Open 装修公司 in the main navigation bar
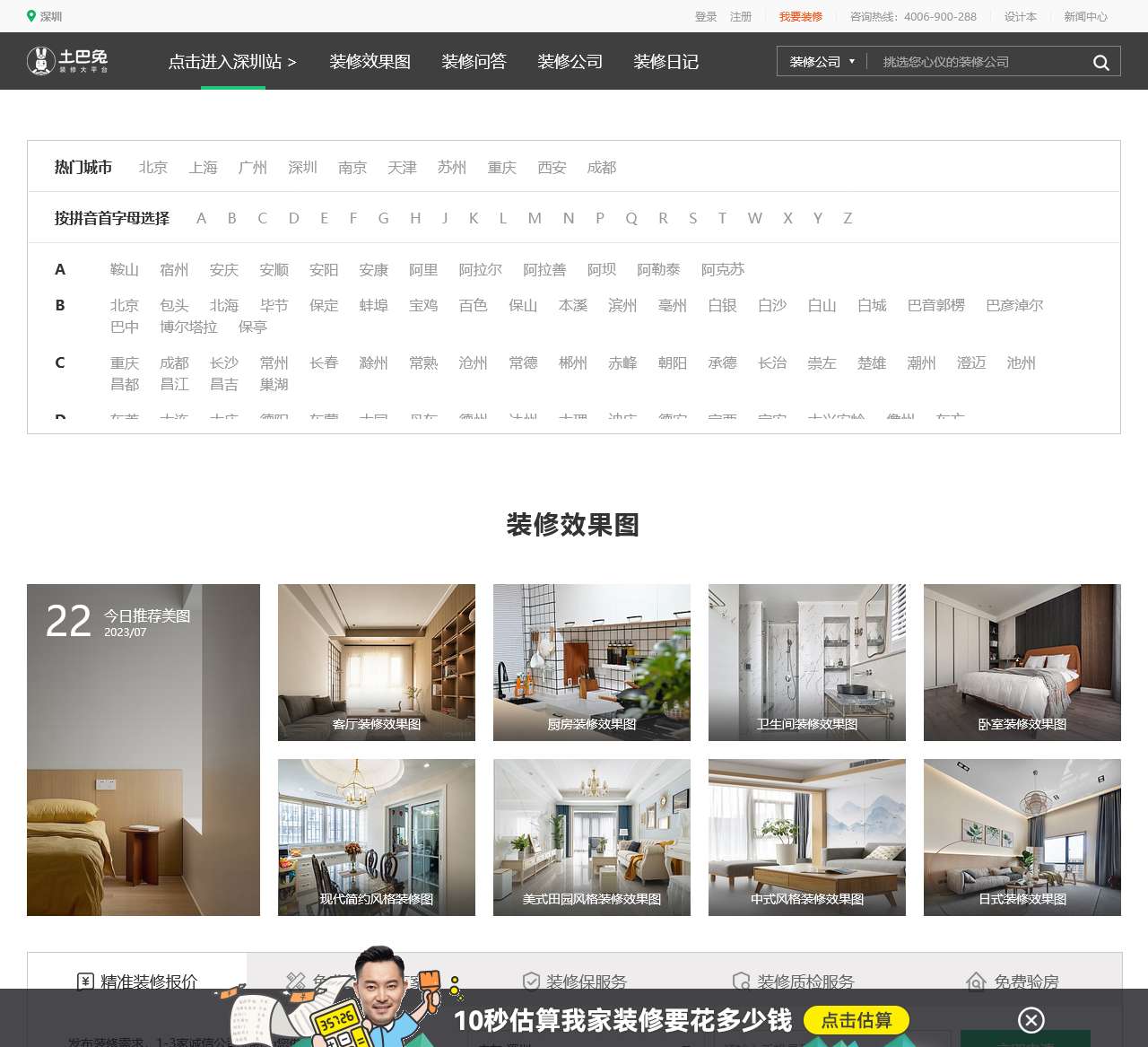The height and width of the screenshot is (1047, 1148). [570, 62]
